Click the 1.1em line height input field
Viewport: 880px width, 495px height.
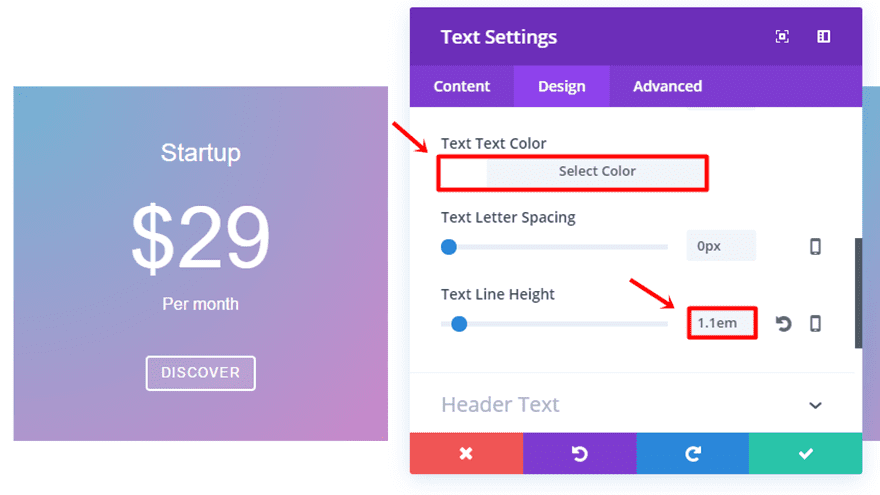(x=720, y=324)
